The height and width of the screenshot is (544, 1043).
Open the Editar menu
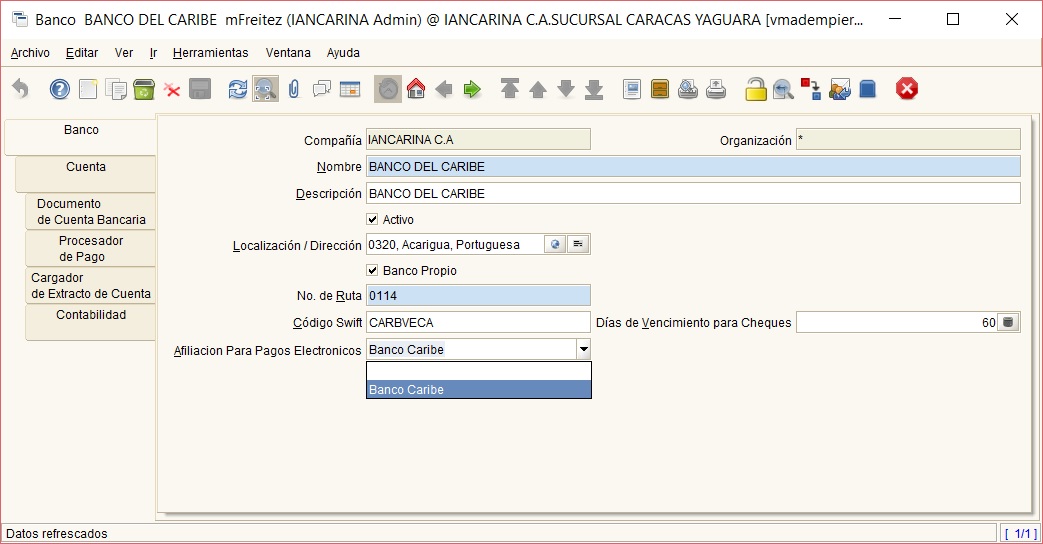[x=82, y=53]
